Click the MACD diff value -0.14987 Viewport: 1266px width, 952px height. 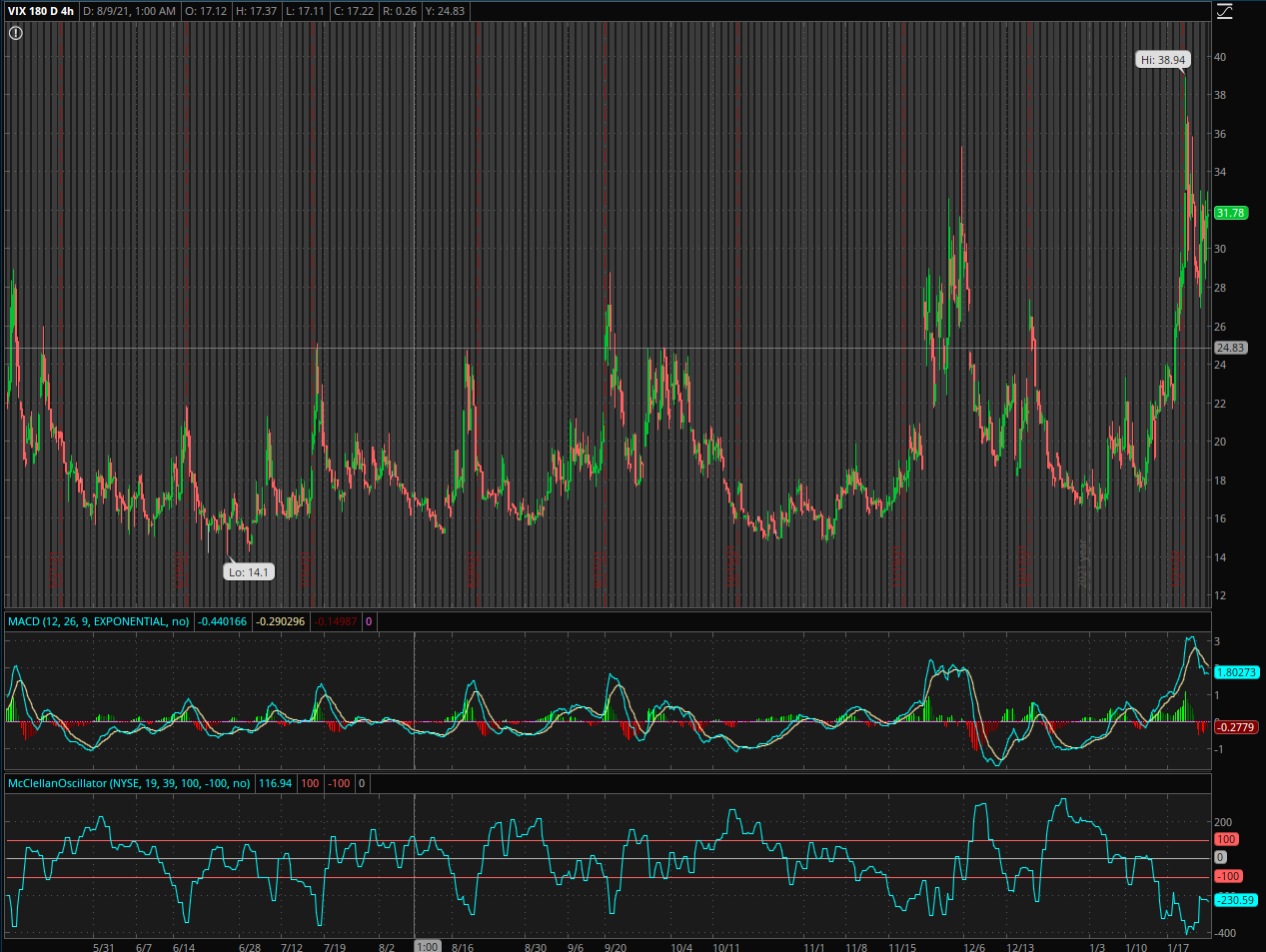pos(337,621)
